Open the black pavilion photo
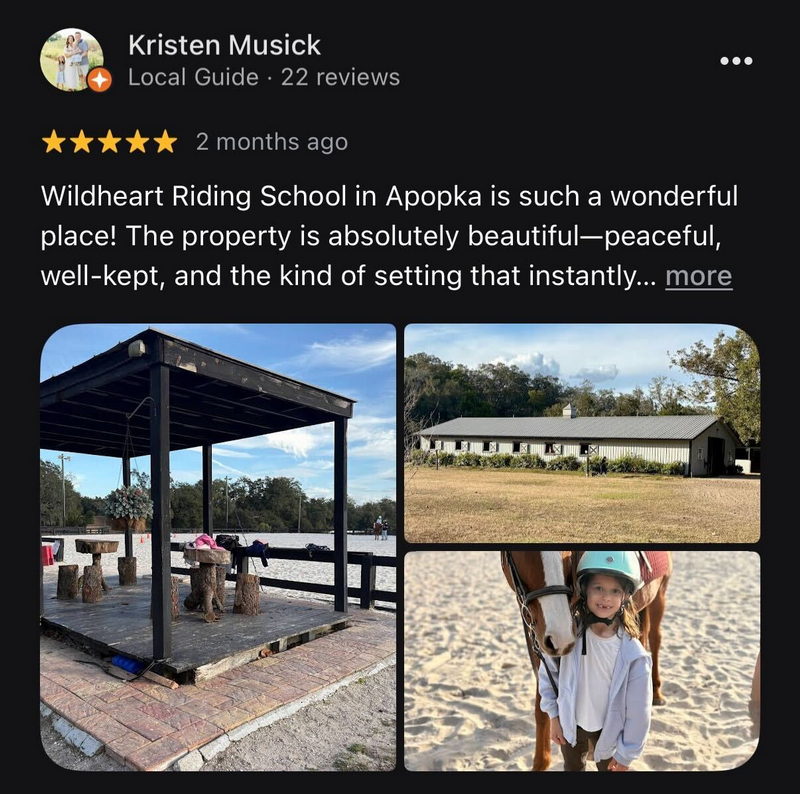Screen dimensions: 800x794 218,547
